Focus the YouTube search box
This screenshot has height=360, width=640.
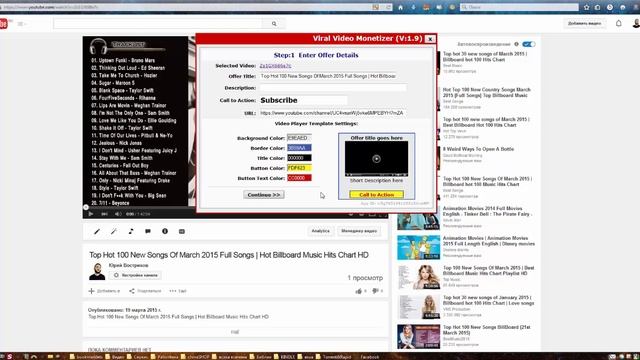point(158,24)
